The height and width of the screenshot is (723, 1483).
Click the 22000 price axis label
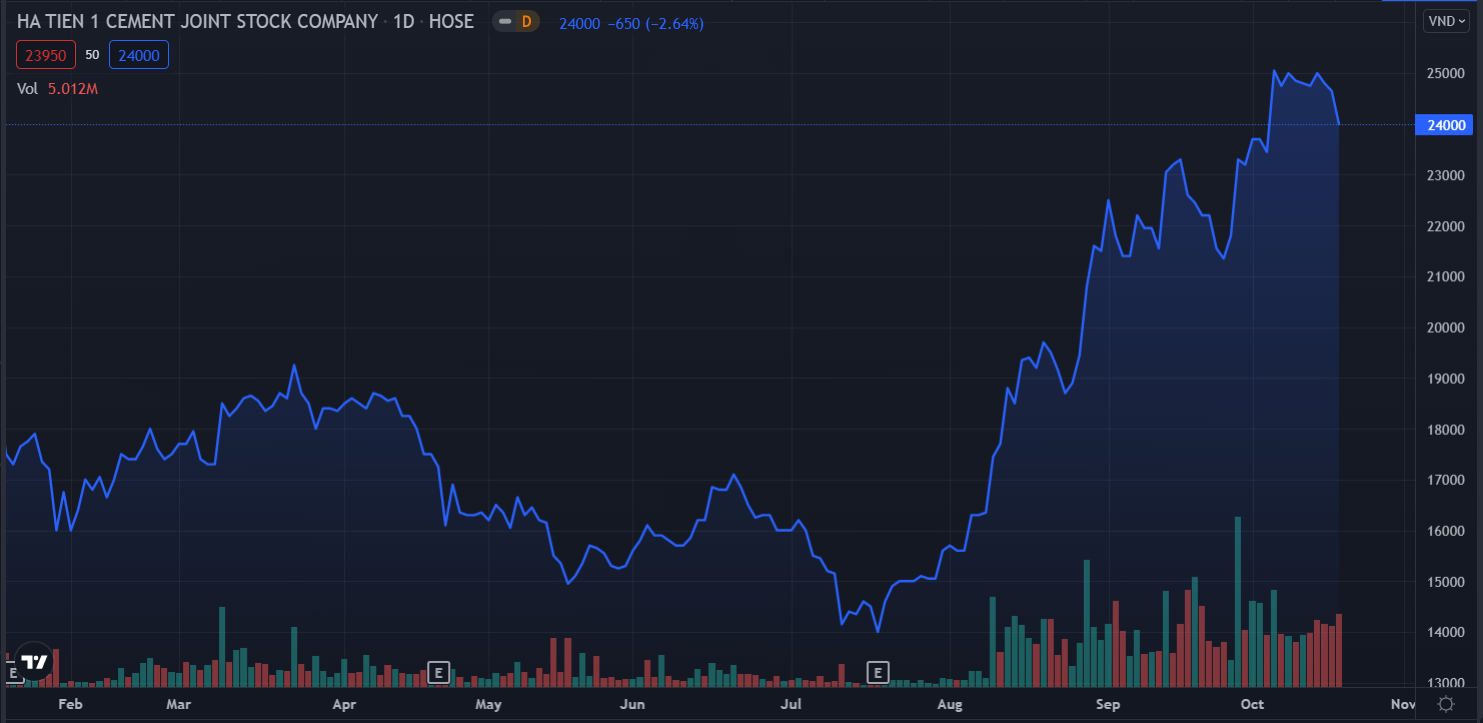pos(1446,226)
